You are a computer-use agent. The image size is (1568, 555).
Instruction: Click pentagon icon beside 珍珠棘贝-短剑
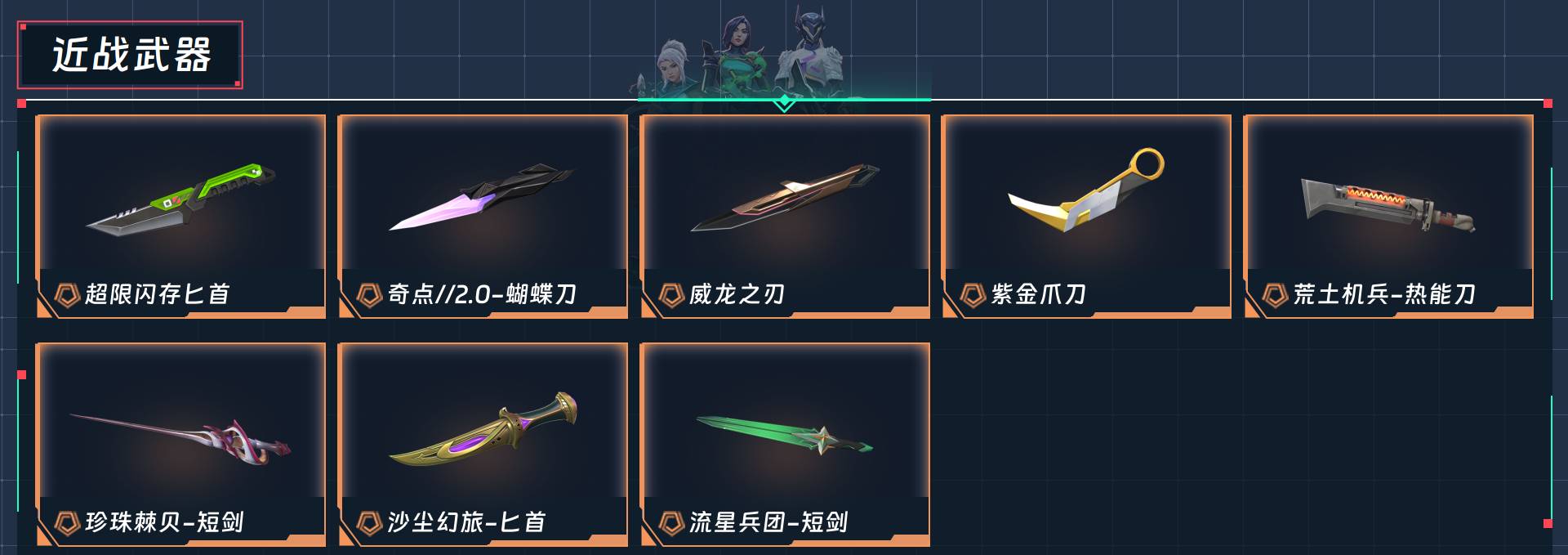click(x=66, y=522)
